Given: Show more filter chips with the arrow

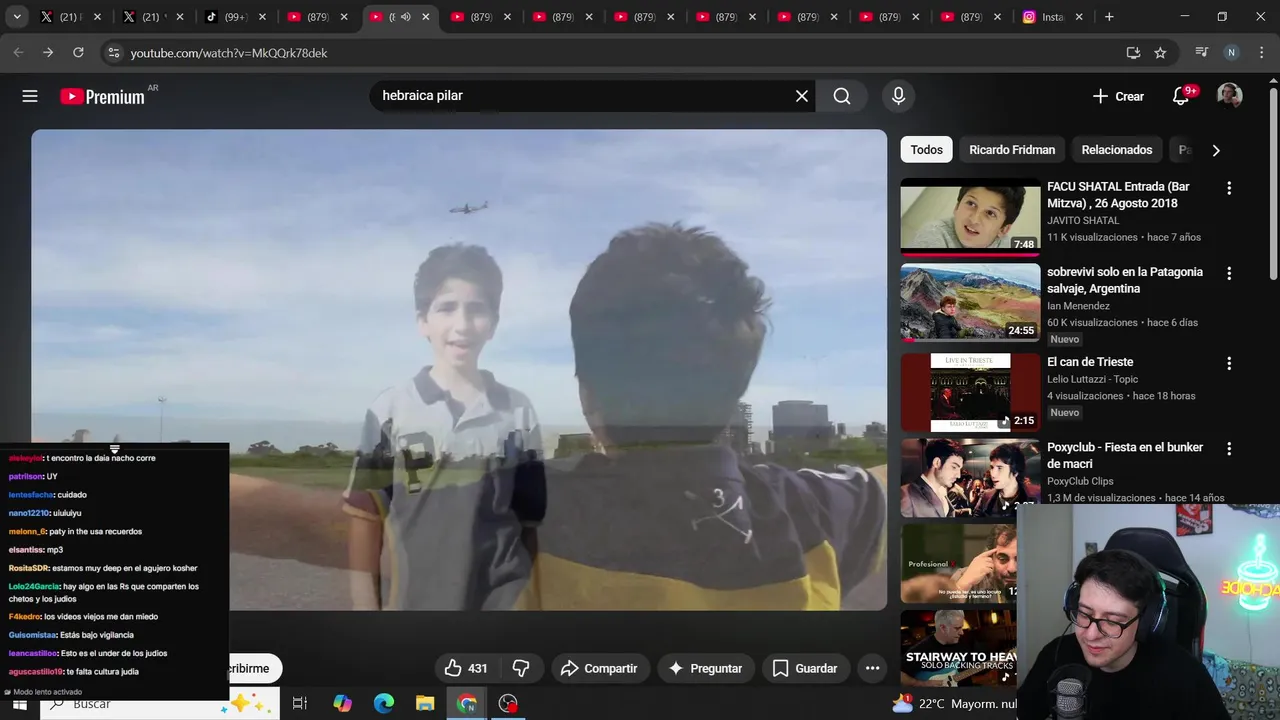Looking at the screenshot, I should click(x=1216, y=150).
